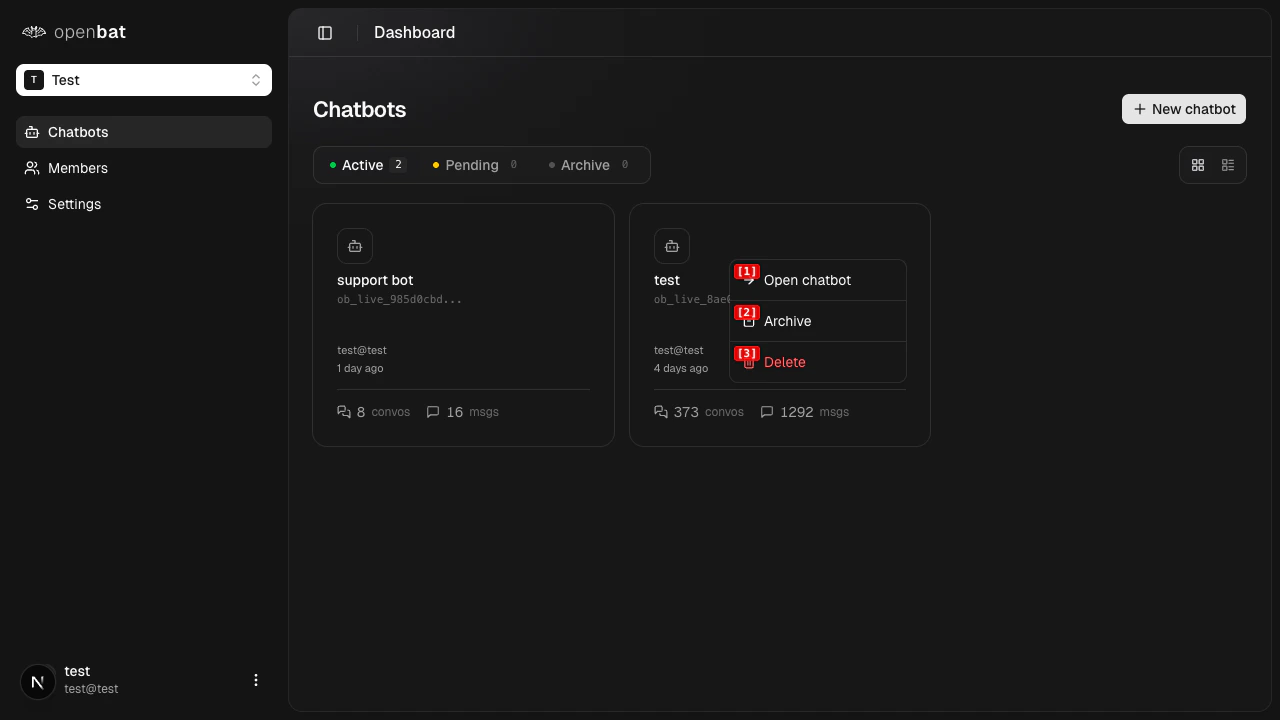Click the user avatar circle at bottom left

click(x=38, y=681)
